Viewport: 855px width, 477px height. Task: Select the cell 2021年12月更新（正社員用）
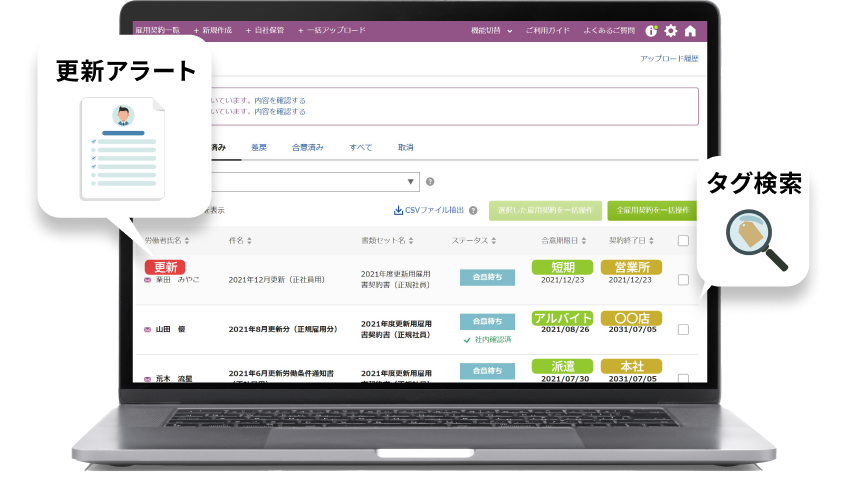tap(276, 280)
